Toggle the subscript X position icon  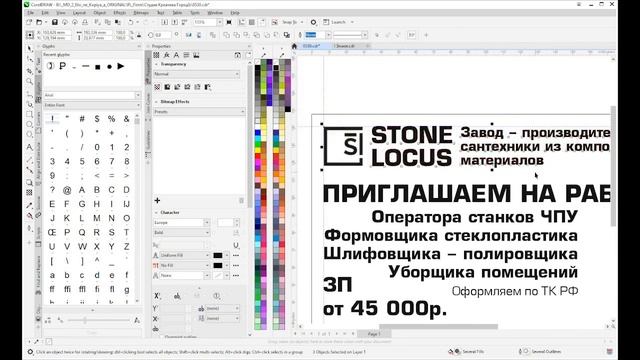(x=157, y=296)
